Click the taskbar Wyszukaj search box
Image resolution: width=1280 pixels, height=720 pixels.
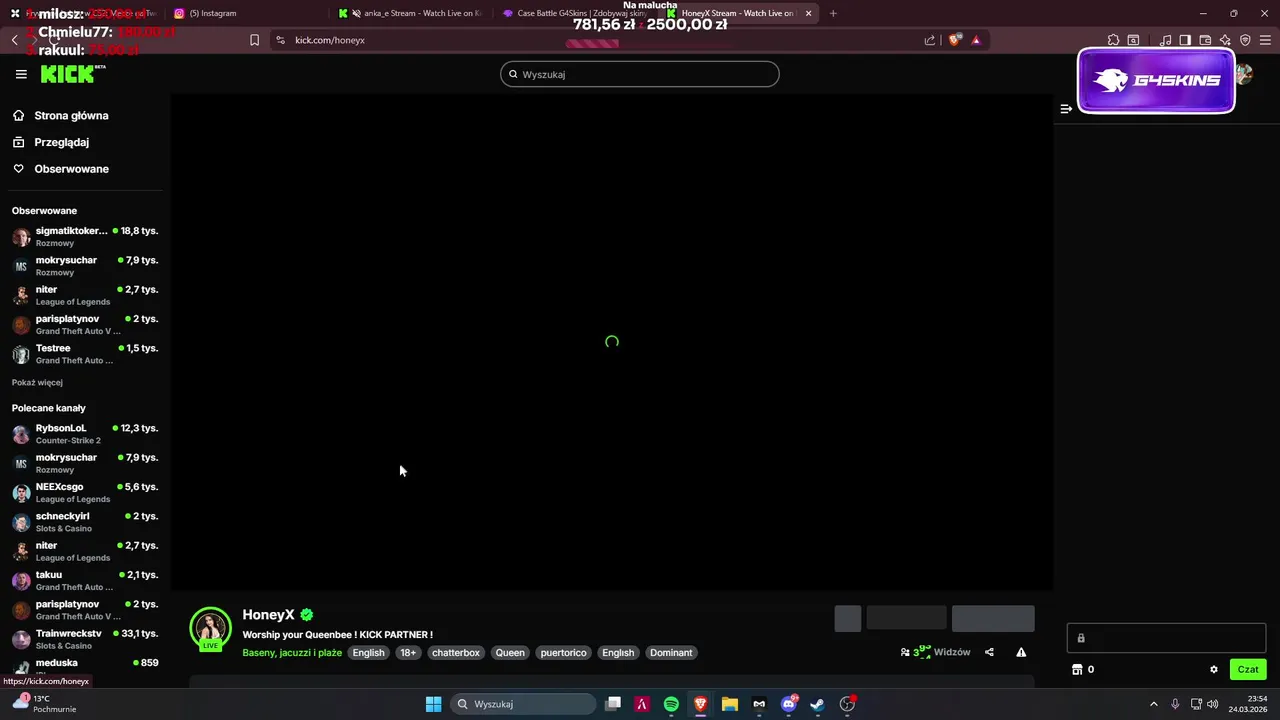523,704
